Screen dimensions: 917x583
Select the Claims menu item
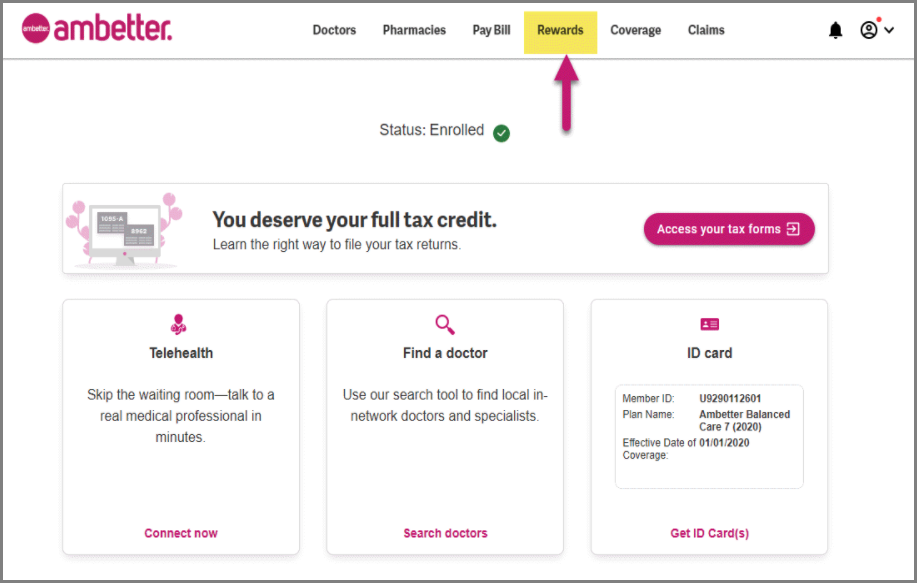(705, 30)
